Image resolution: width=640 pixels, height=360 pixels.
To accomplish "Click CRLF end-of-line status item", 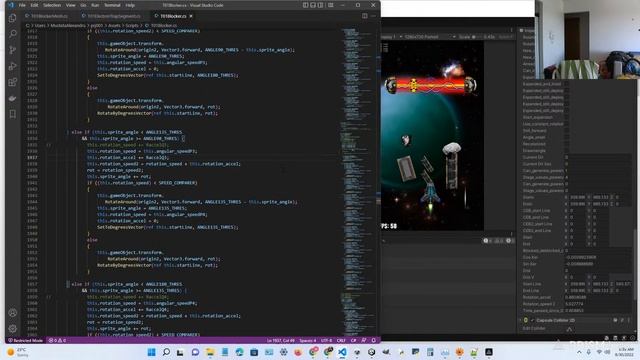I will coord(341,340).
